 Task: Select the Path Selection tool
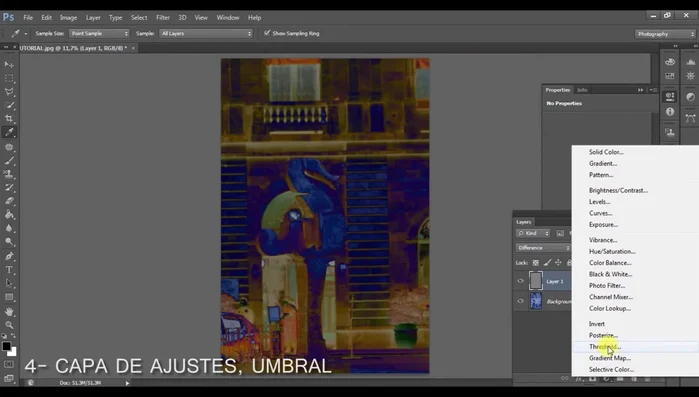click(x=9, y=283)
